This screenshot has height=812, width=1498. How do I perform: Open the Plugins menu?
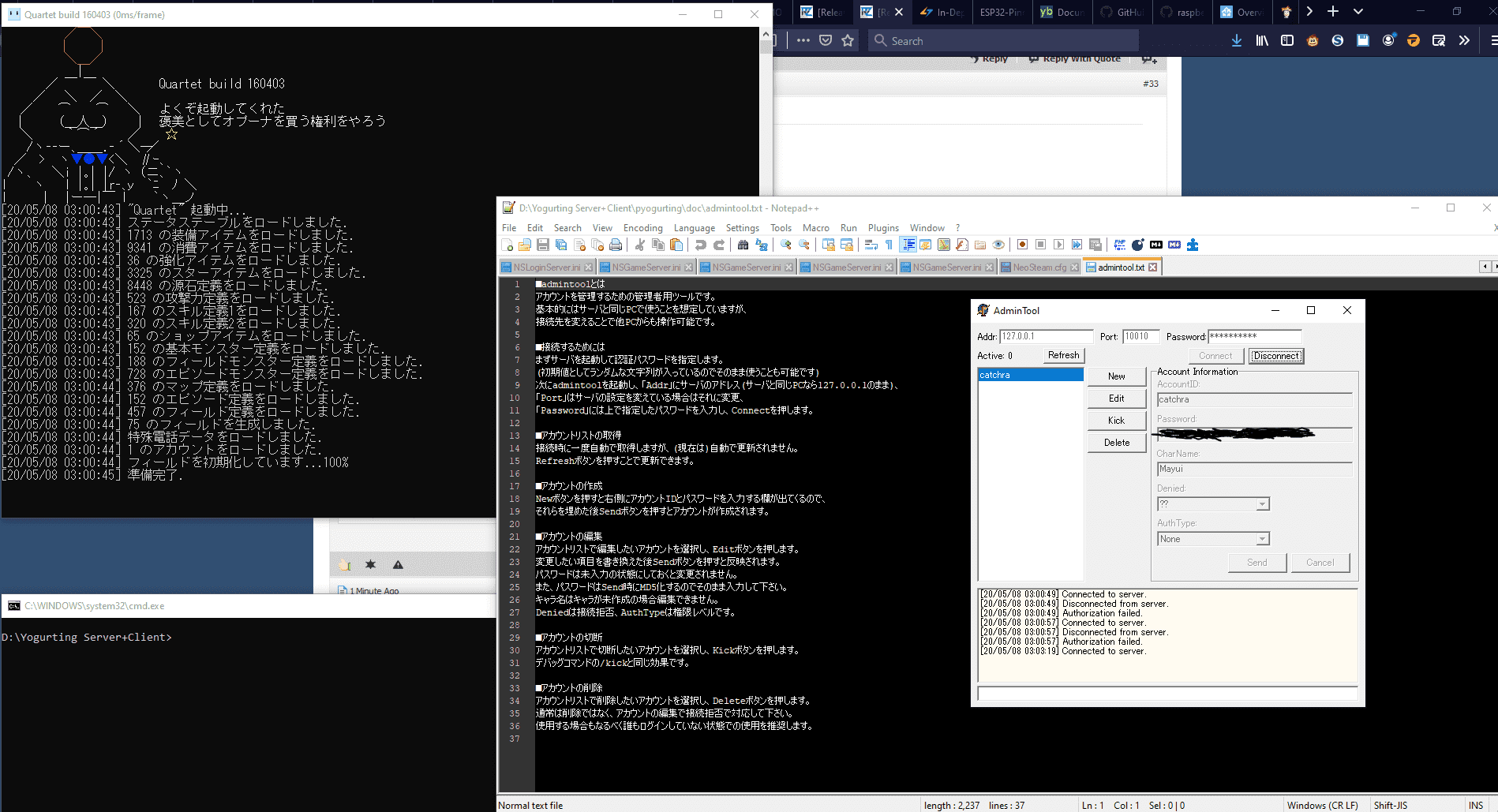coord(883,227)
